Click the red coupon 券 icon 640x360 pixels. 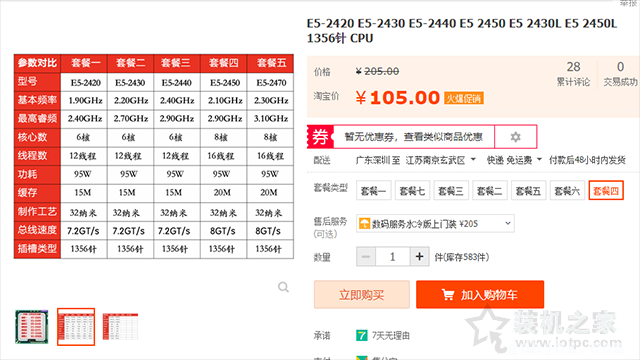pos(320,137)
